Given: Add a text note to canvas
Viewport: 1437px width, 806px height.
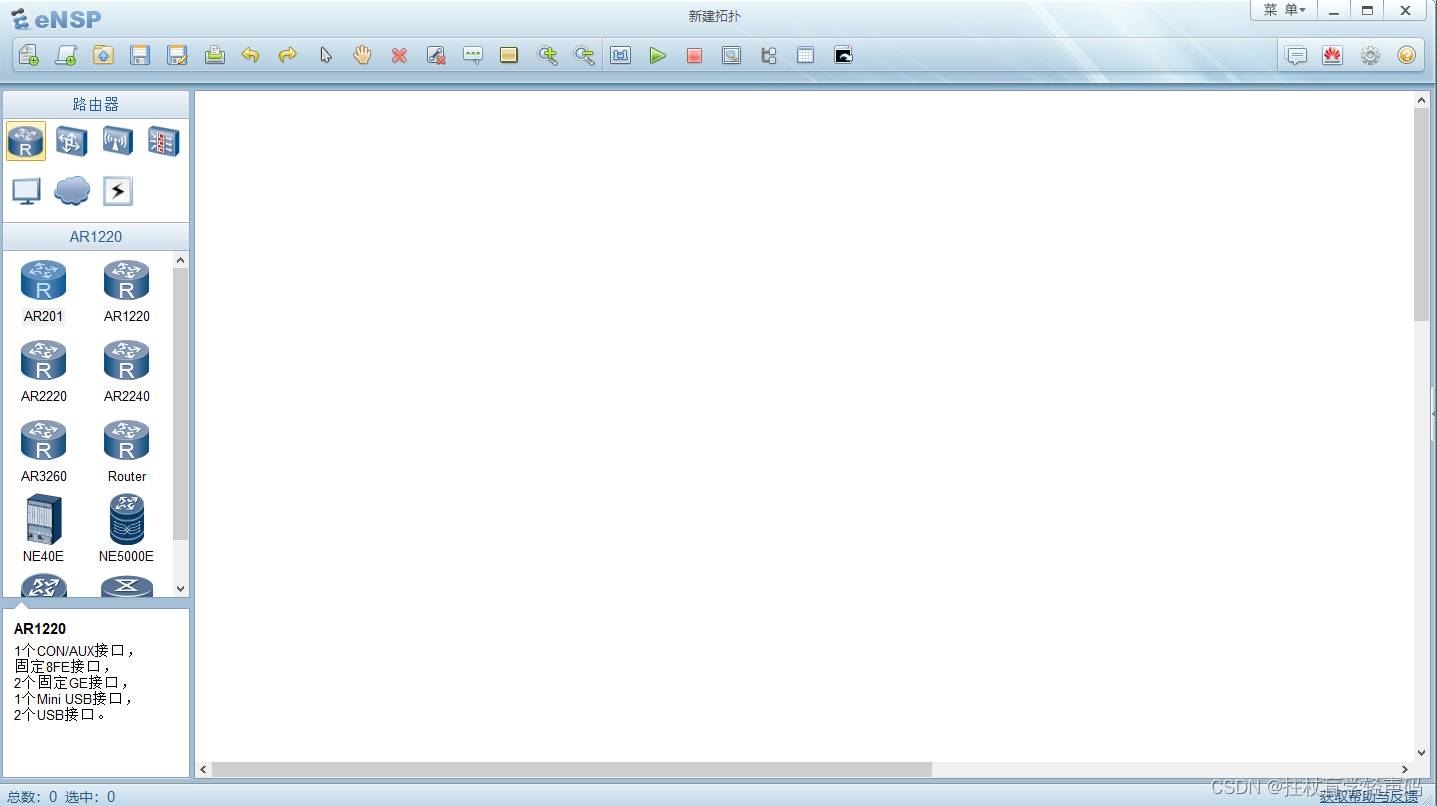Looking at the screenshot, I should 473,55.
